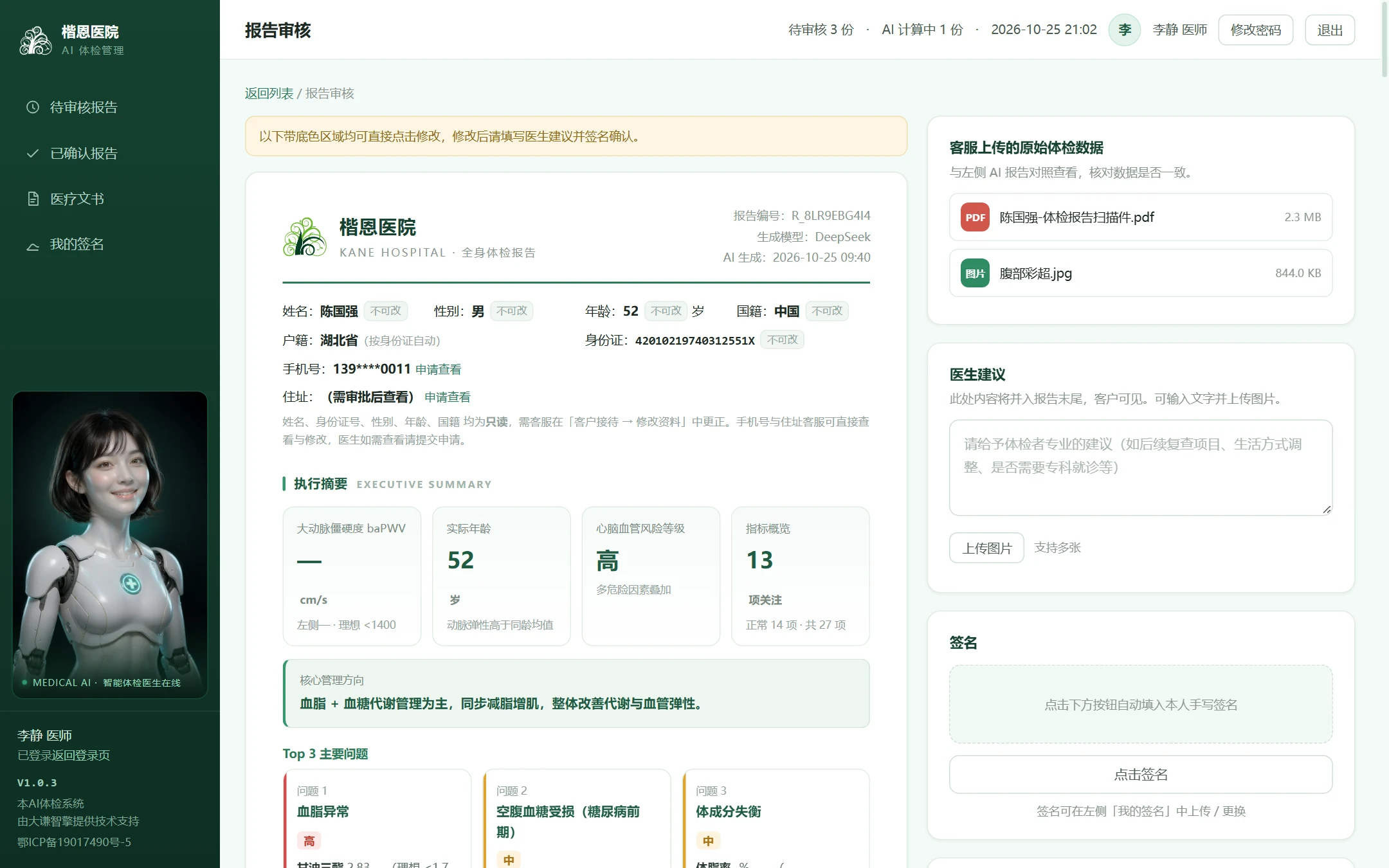Click the signature icon beside 我的签名
1389x868 pixels.
pyautogui.click(x=33, y=245)
